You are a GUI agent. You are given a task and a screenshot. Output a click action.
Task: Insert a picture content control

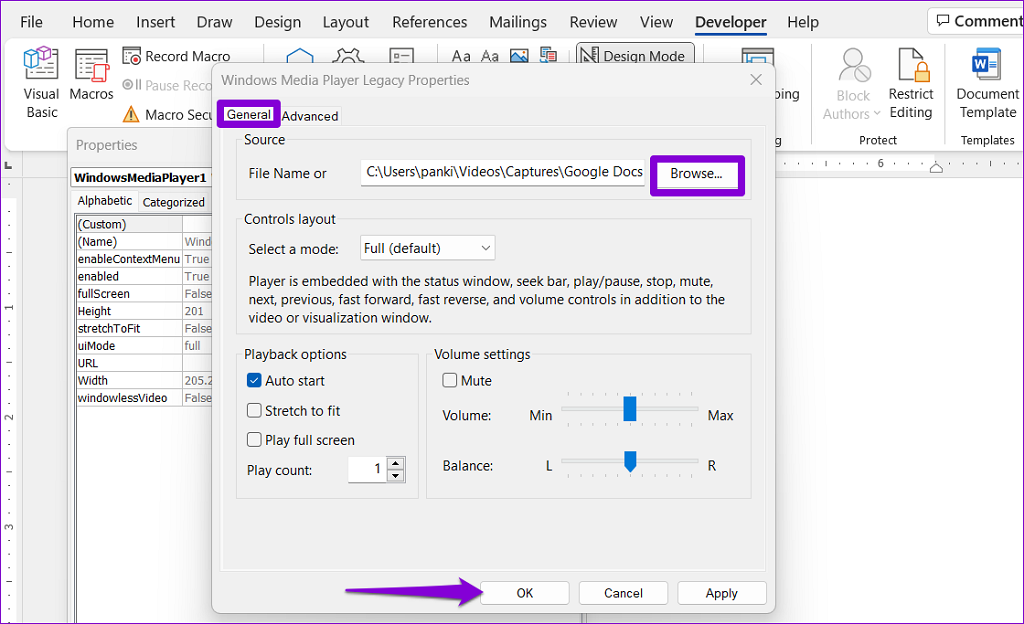pos(518,56)
